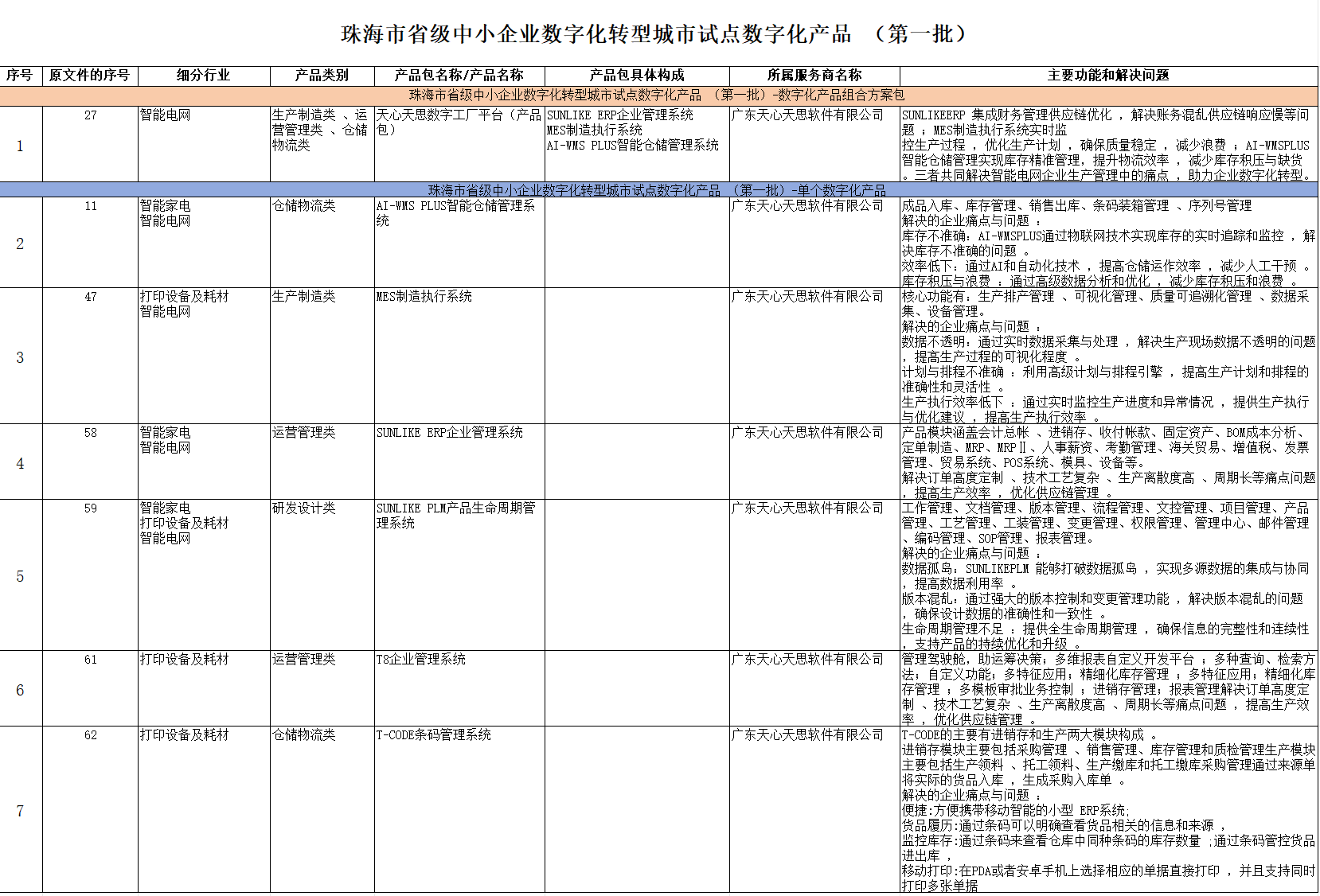The height and width of the screenshot is (896, 1320).
Task: Click the 仓储物流类 category cell in row 2
Action: [x=322, y=243]
